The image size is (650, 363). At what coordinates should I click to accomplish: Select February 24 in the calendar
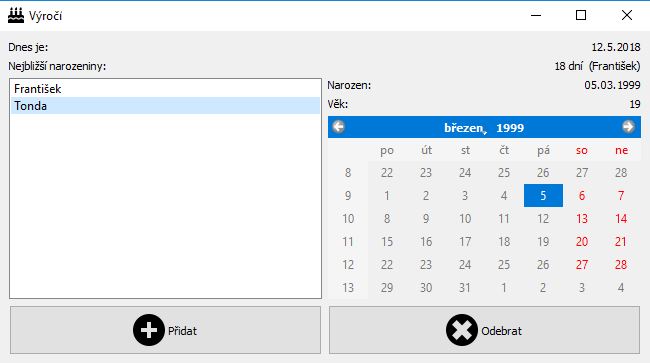(465, 172)
